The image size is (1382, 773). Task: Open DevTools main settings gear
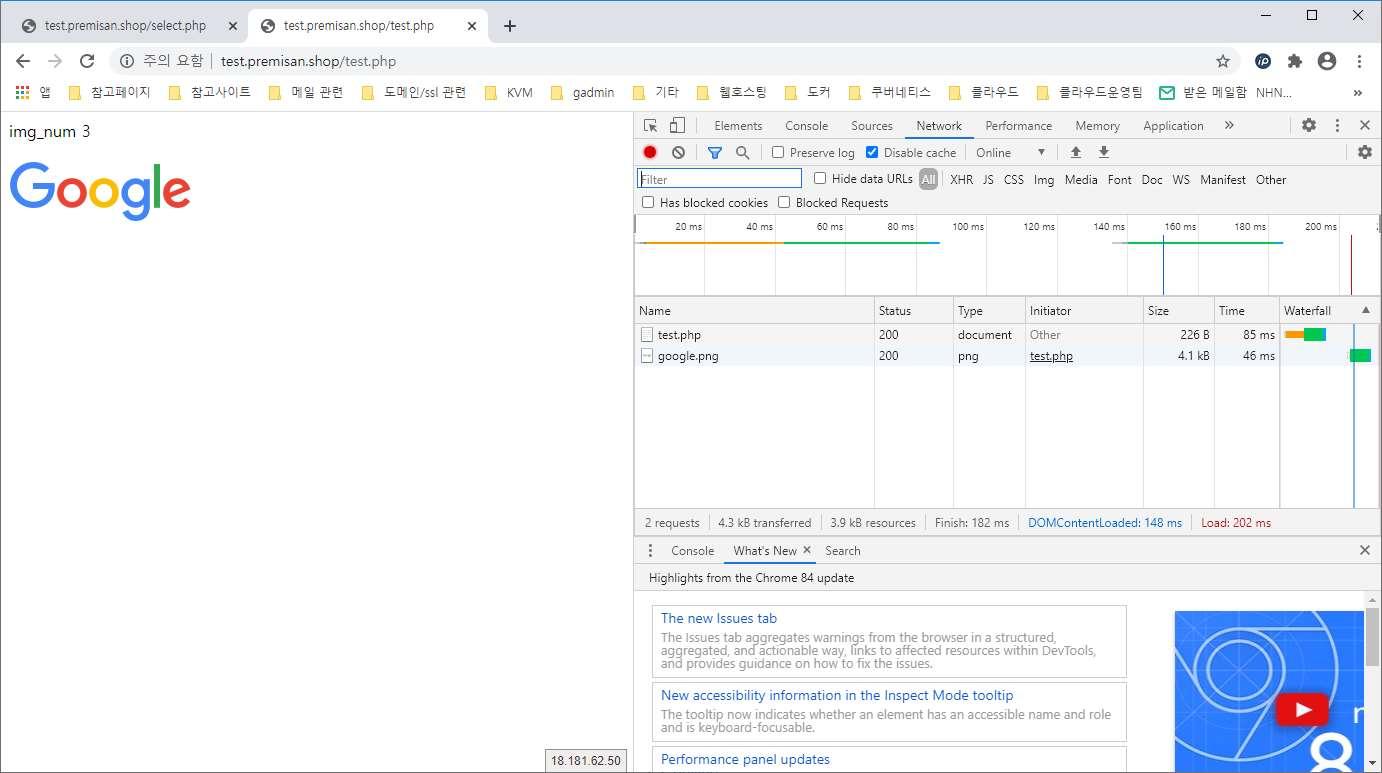pyautogui.click(x=1309, y=125)
